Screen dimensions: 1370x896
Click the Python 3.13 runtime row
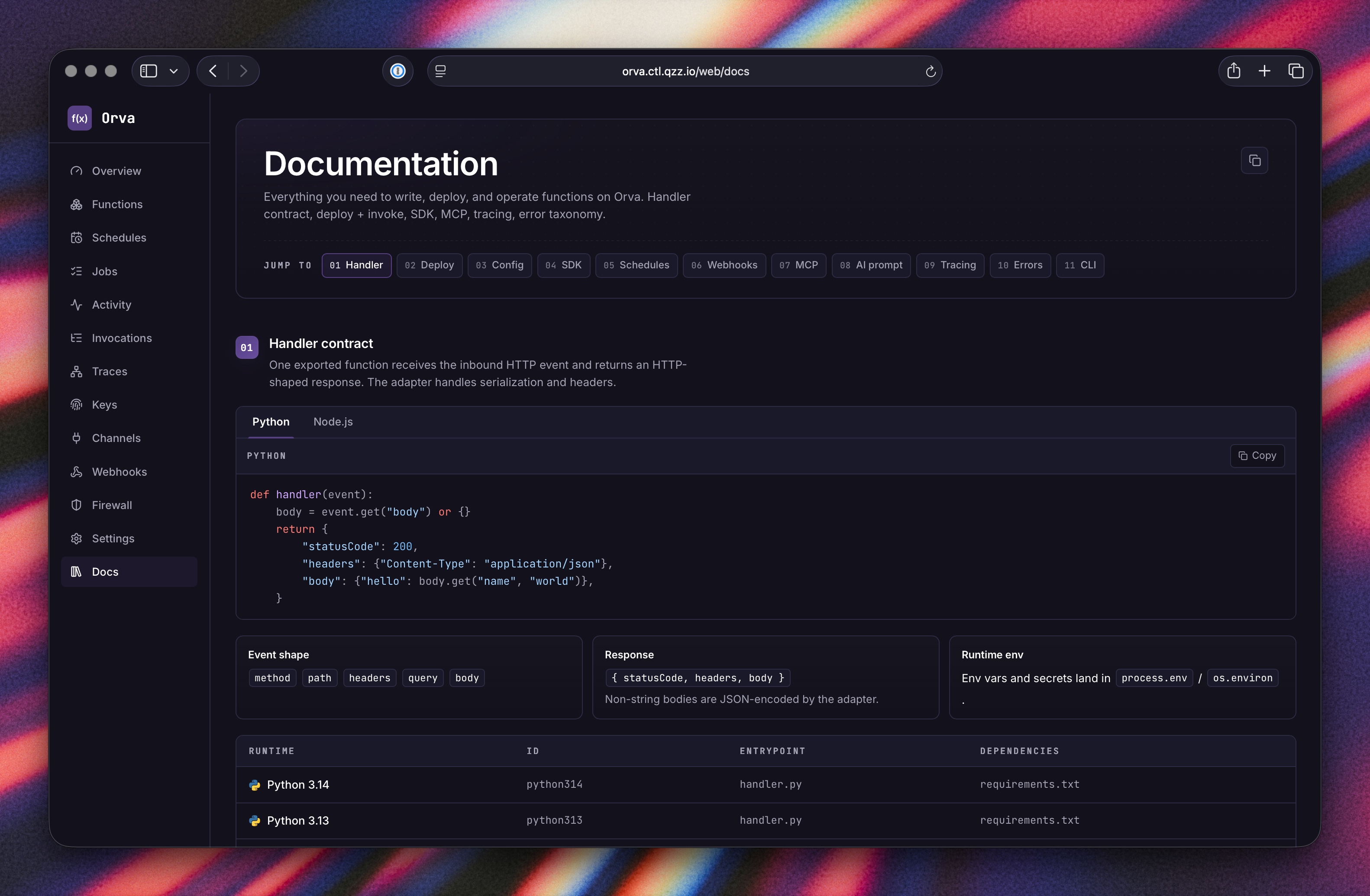click(766, 821)
